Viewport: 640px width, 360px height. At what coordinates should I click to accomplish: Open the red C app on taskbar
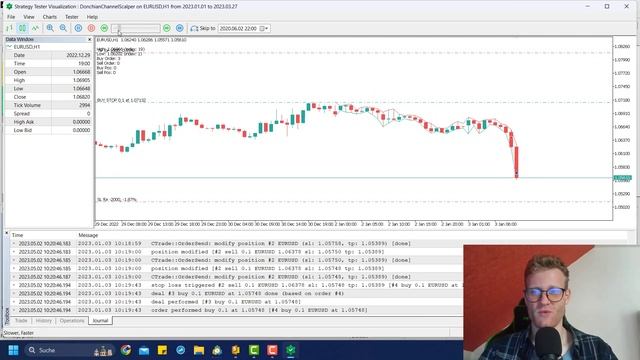click(272, 350)
